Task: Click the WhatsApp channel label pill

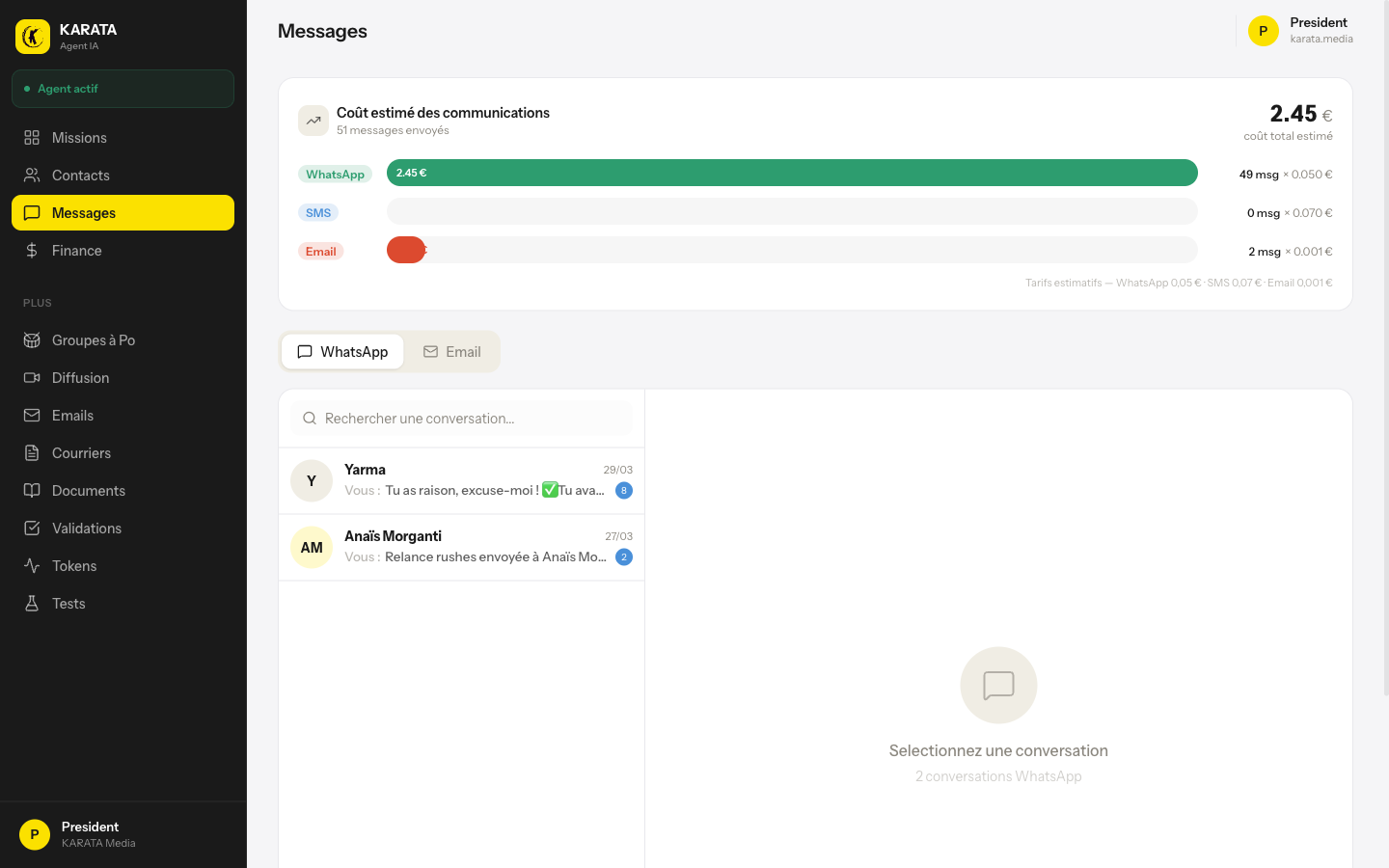Action: point(335,175)
